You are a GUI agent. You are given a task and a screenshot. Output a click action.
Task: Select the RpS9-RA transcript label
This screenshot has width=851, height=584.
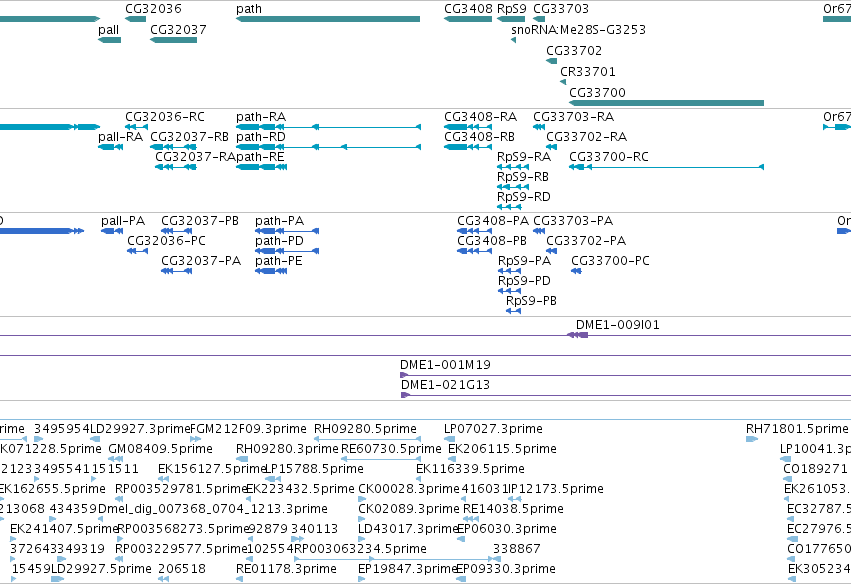524,157
